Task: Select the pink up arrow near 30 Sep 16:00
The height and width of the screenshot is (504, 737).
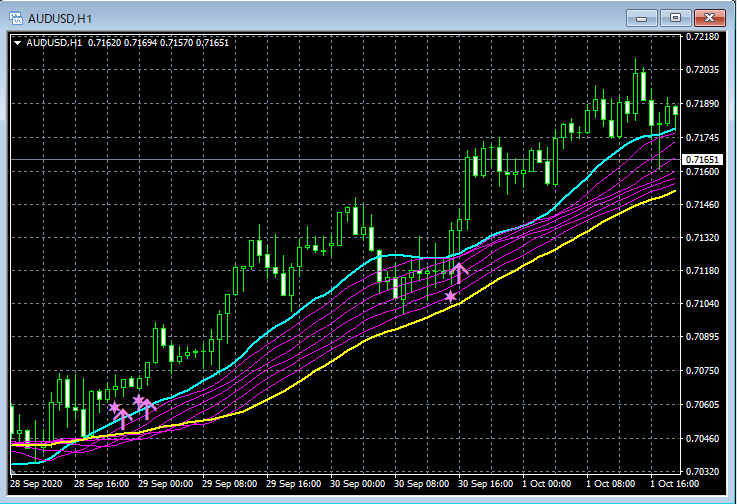Action: 459,273
